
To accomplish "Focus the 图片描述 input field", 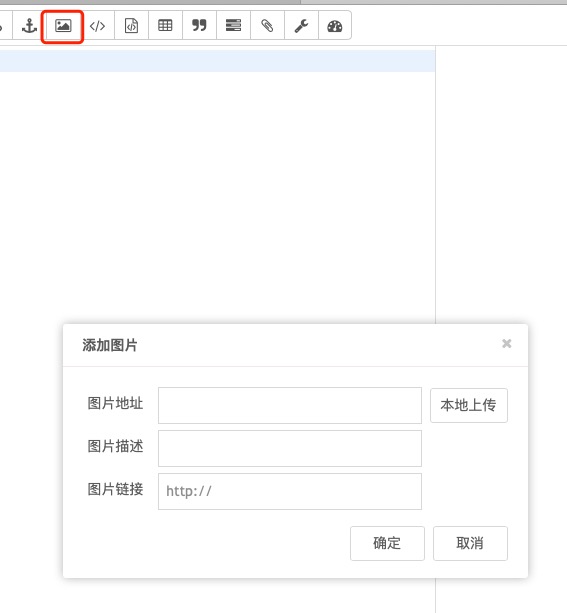I will click(290, 448).
